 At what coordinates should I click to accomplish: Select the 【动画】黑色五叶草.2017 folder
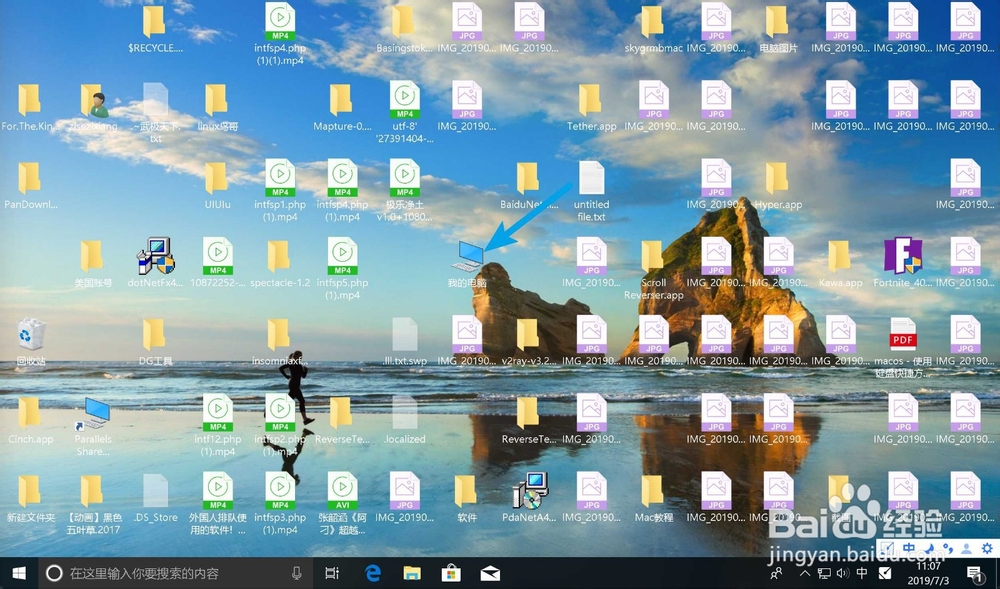93,504
